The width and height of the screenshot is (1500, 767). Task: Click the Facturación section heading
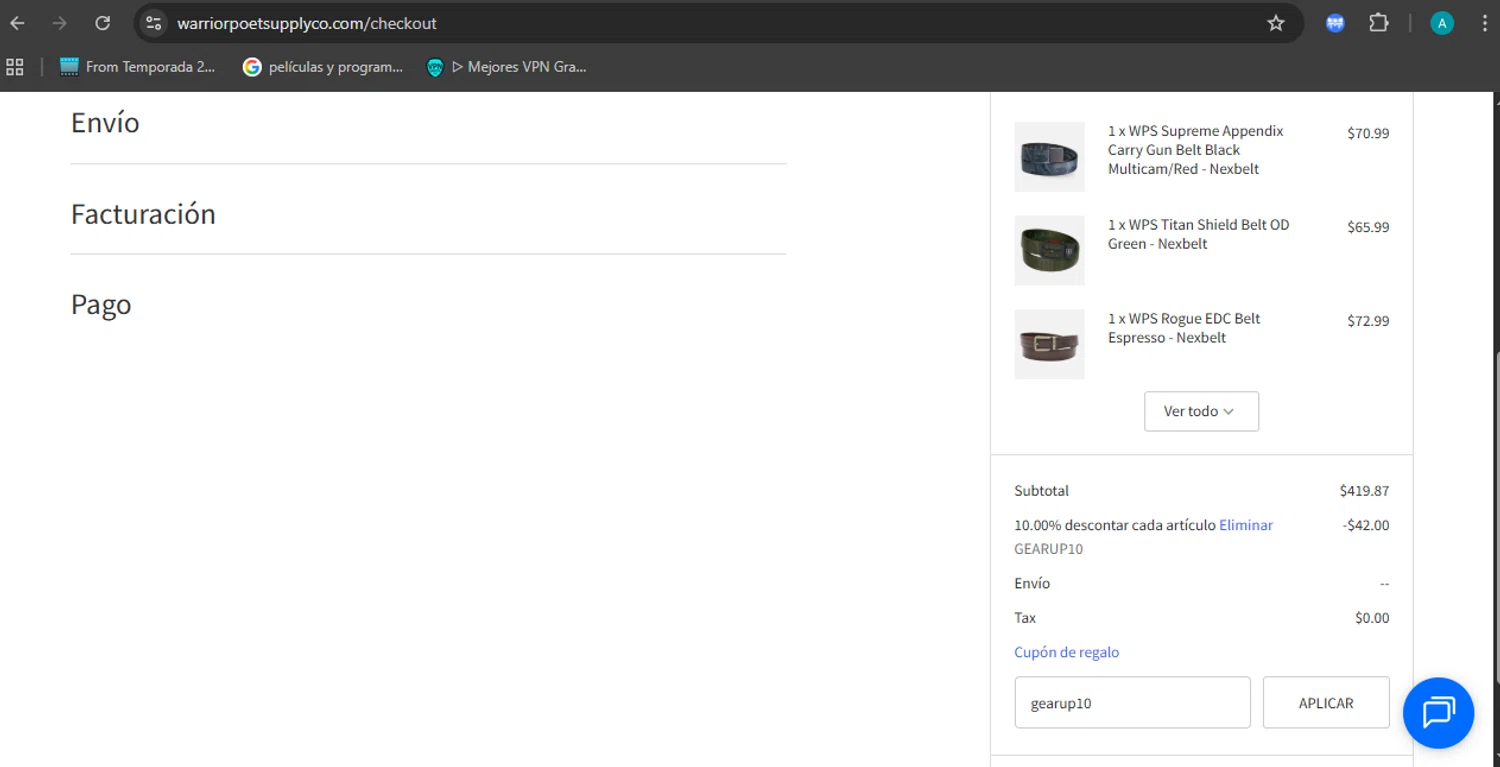point(143,214)
